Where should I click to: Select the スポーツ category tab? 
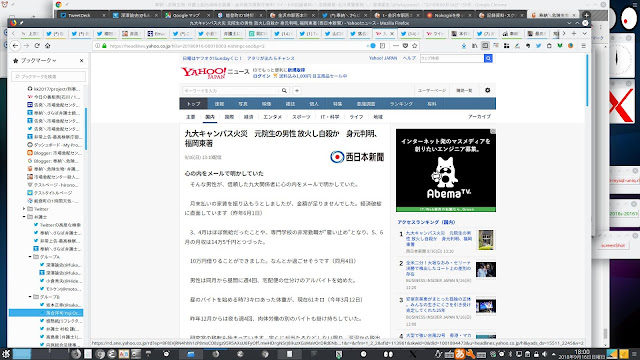301,117
